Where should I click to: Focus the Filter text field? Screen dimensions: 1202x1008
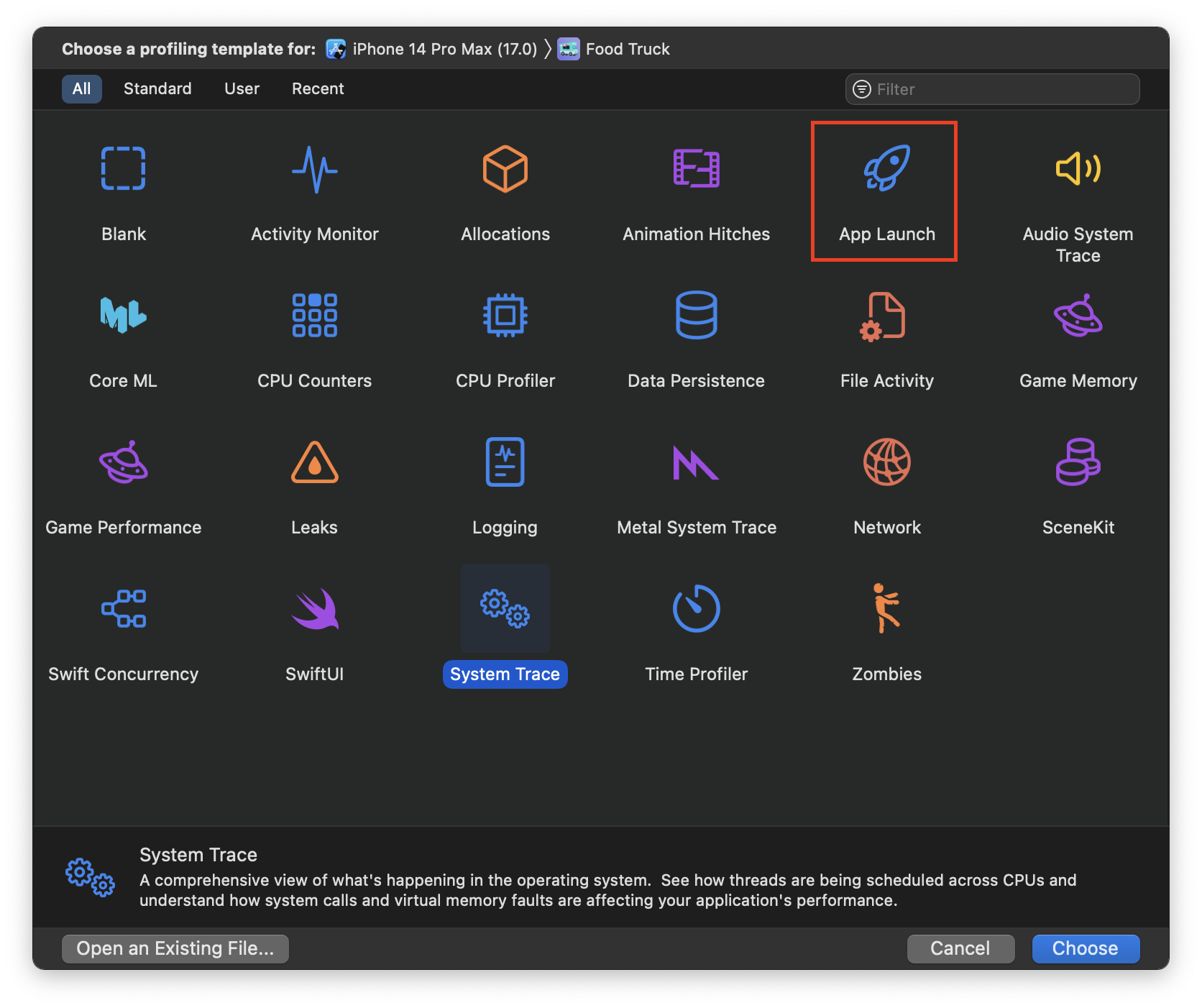[992, 89]
